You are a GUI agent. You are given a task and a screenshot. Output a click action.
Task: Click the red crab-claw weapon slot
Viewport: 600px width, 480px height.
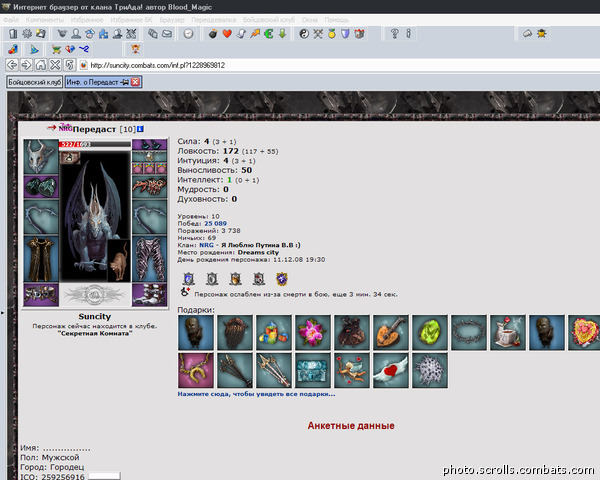click(x=150, y=187)
